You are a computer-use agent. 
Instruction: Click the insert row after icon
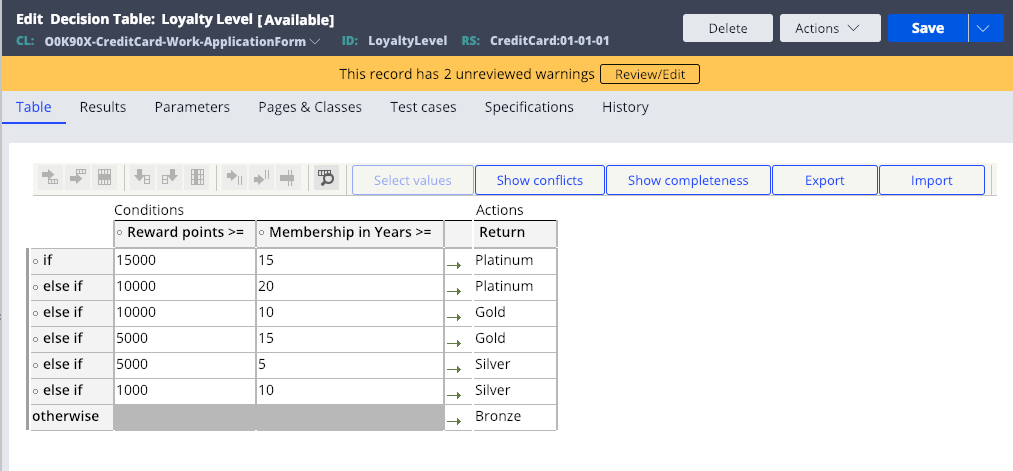pyautogui.click(x=78, y=177)
